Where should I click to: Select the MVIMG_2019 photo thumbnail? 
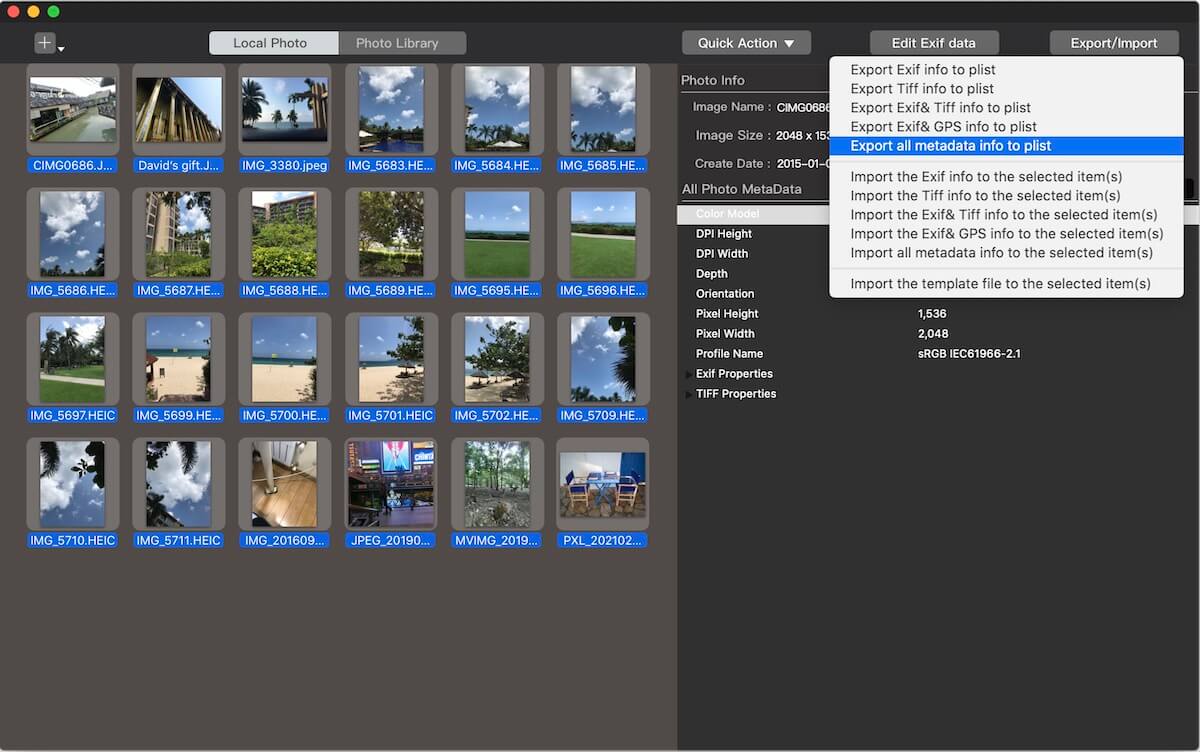click(497, 484)
